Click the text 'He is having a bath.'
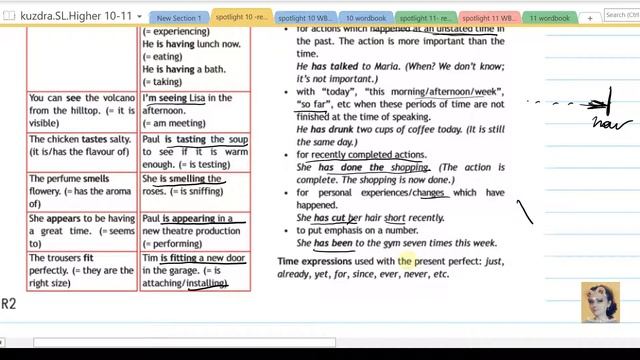 tap(184, 69)
